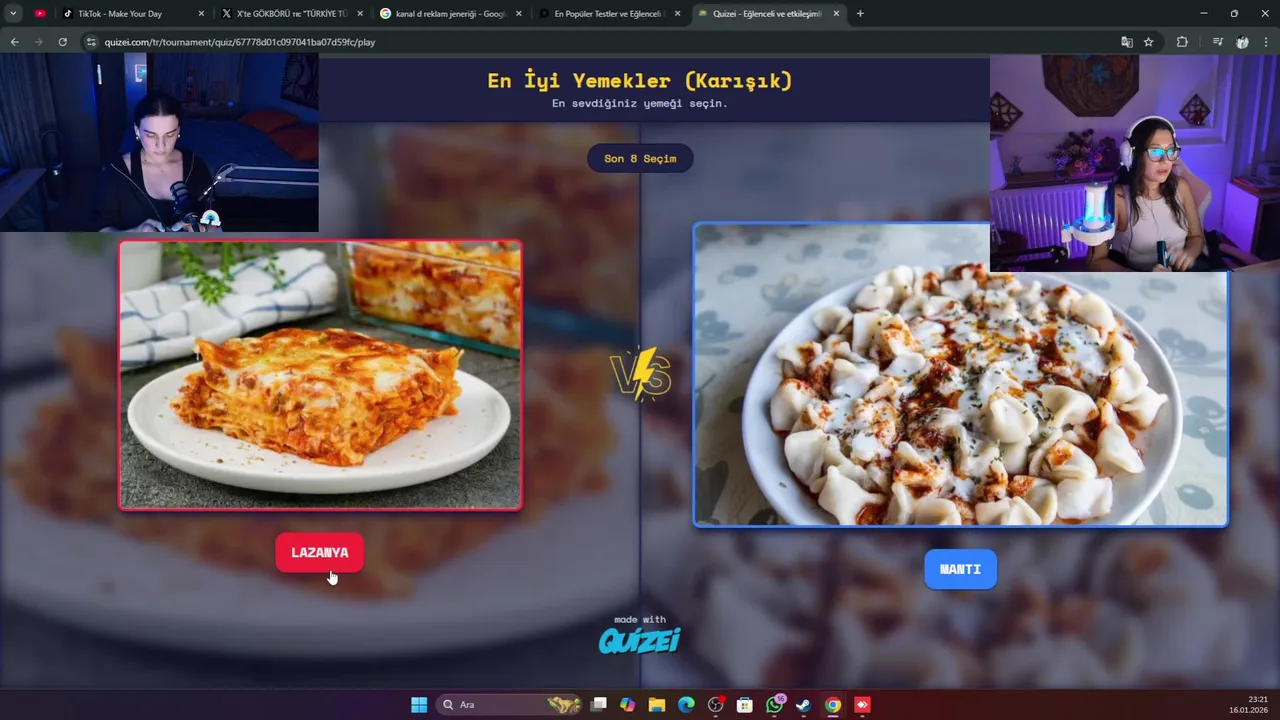The height and width of the screenshot is (720, 1280).
Task: Open media controls icon in toolbar
Action: (1217, 42)
